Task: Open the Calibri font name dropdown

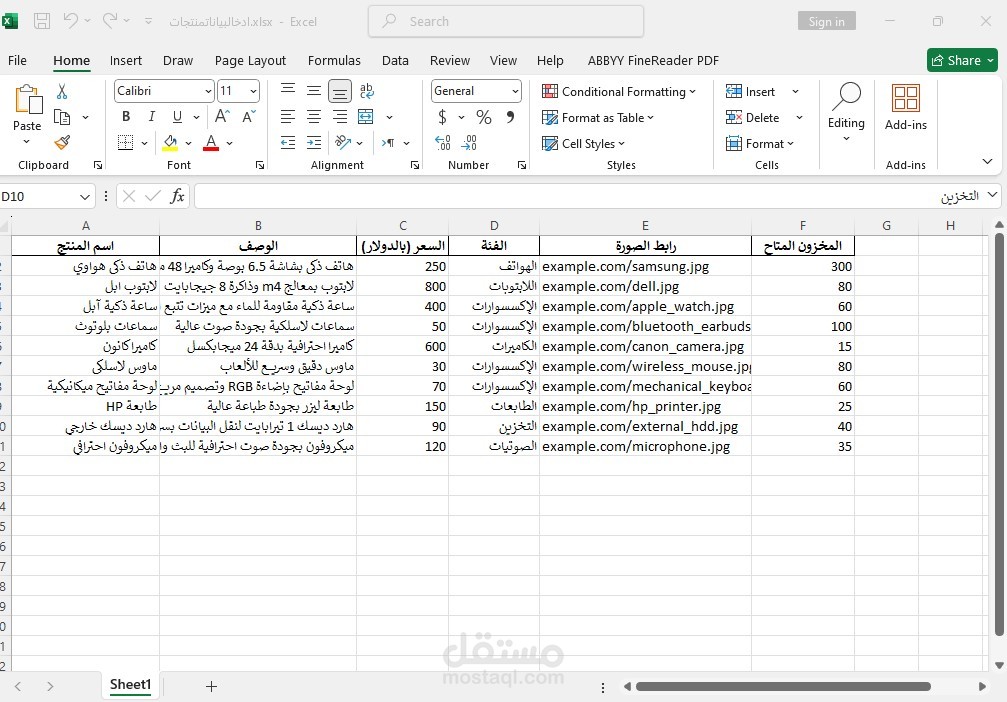Action: (x=207, y=91)
